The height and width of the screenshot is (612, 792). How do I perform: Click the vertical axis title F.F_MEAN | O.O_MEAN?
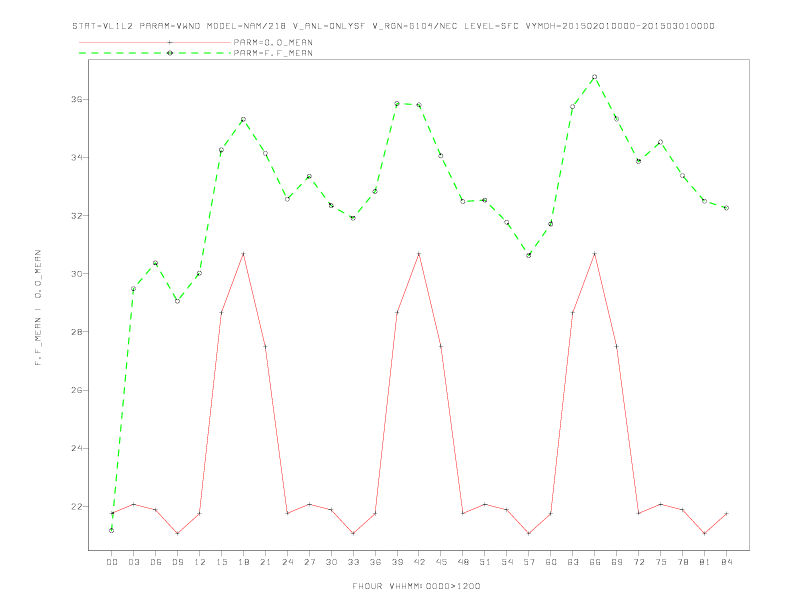[38, 308]
